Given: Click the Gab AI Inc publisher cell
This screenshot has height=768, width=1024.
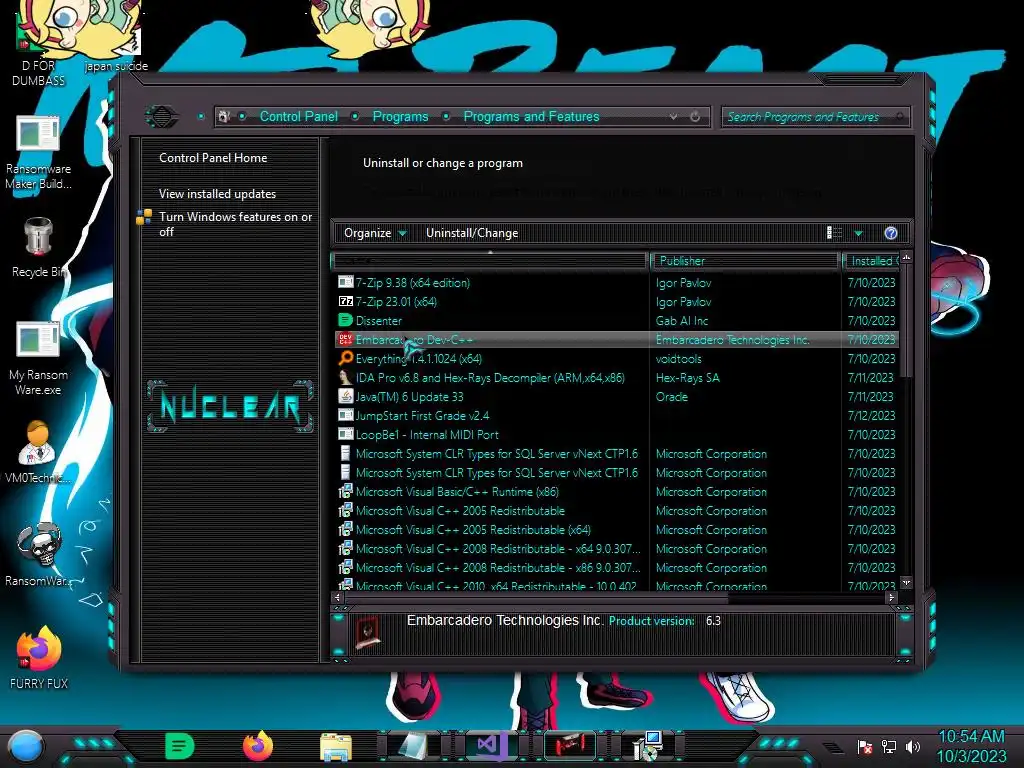Looking at the screenshot, I should click(x=682, y=321).
